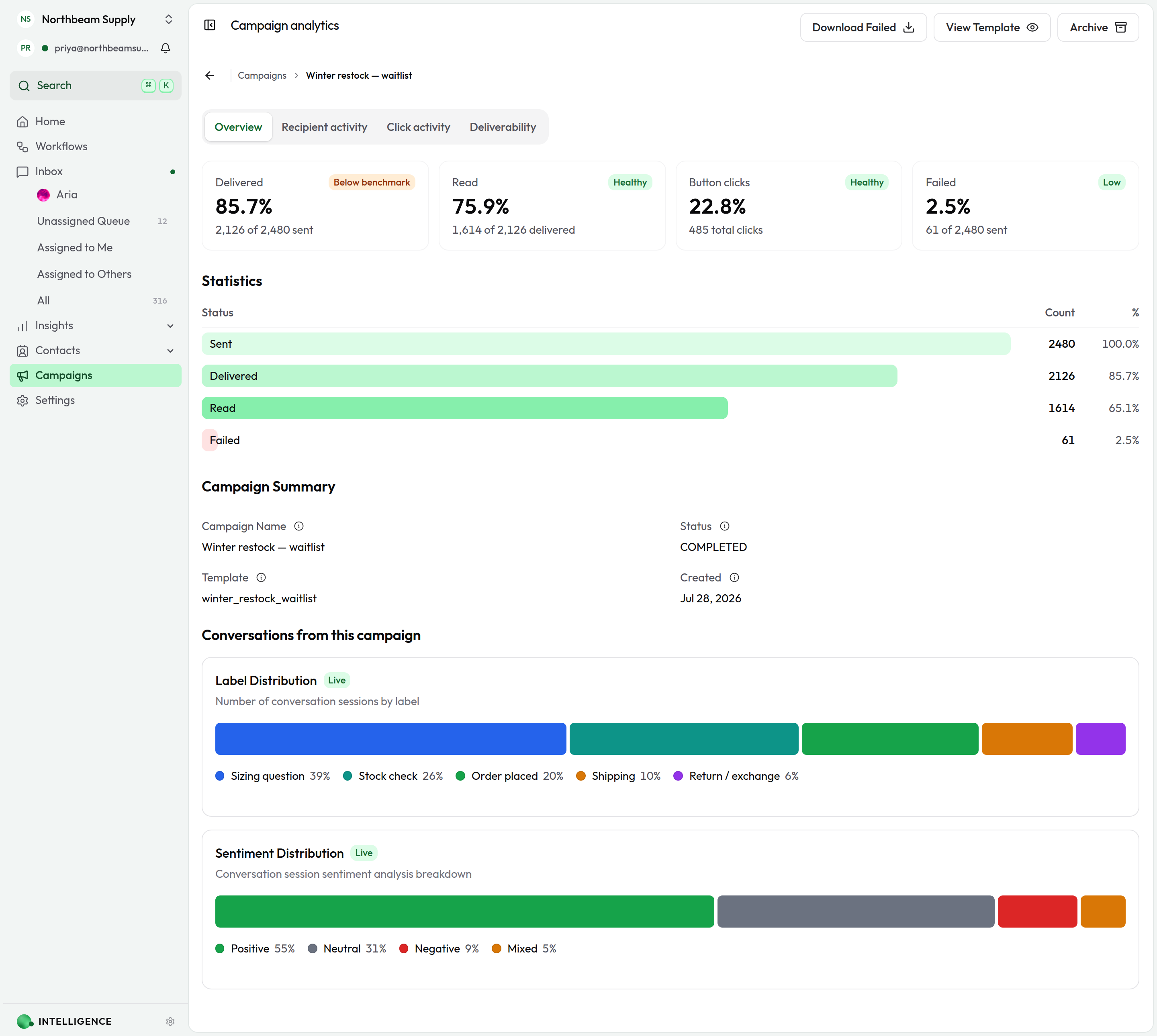
Task: Open the Northbeam Supply workspace switcher
Action: [x=96, y=19]
